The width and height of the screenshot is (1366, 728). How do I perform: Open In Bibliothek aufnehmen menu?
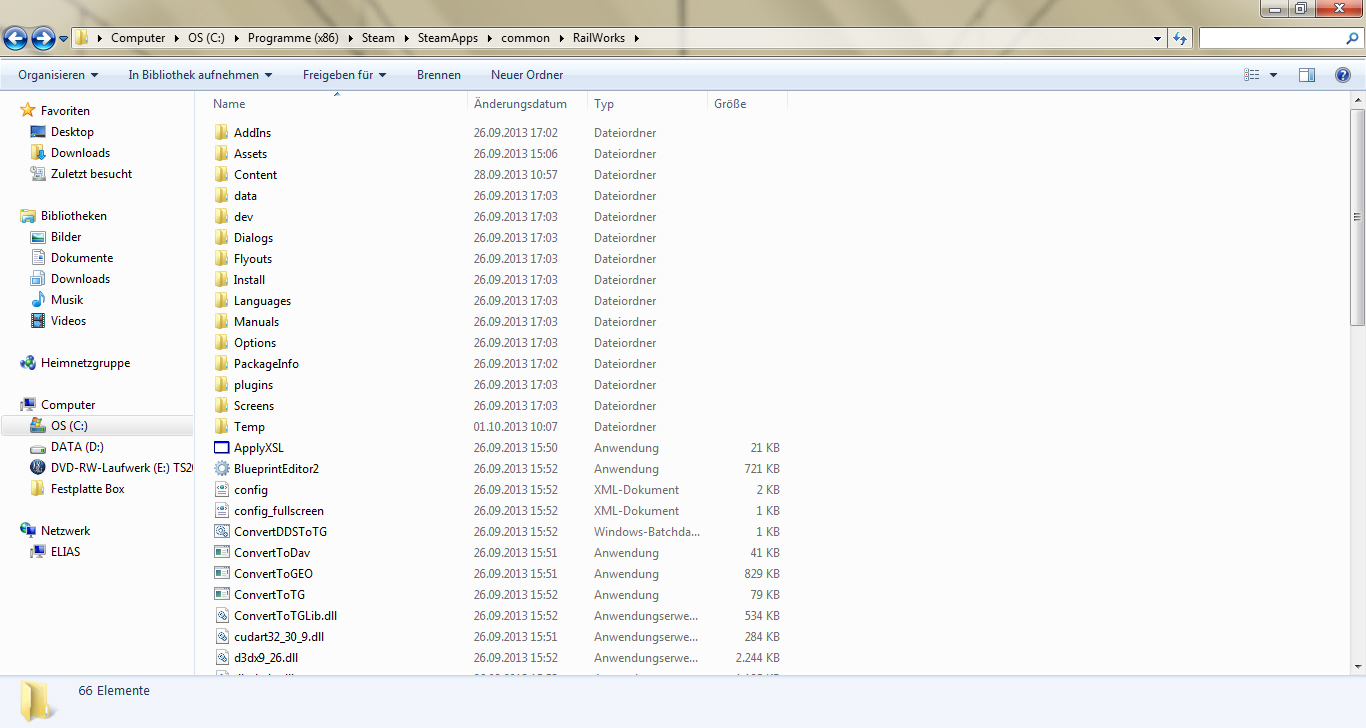[200, 75]
